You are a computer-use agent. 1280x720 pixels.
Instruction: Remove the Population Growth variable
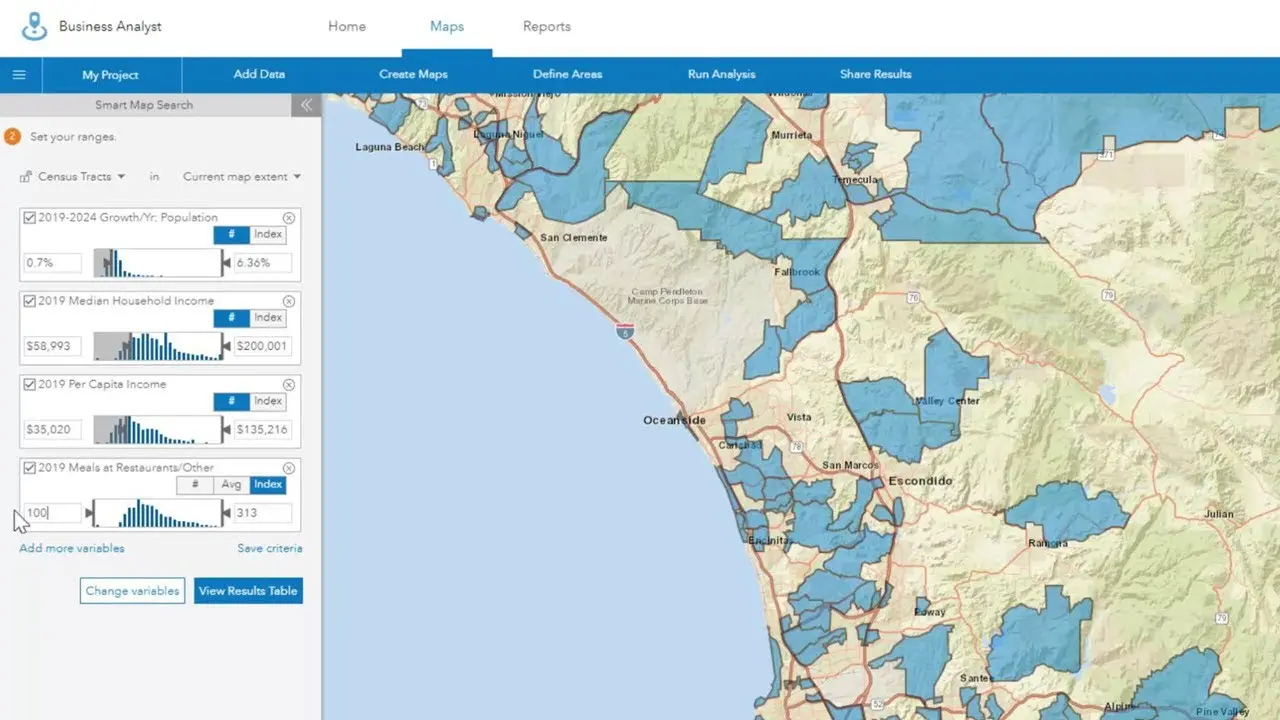pos(289,218)
